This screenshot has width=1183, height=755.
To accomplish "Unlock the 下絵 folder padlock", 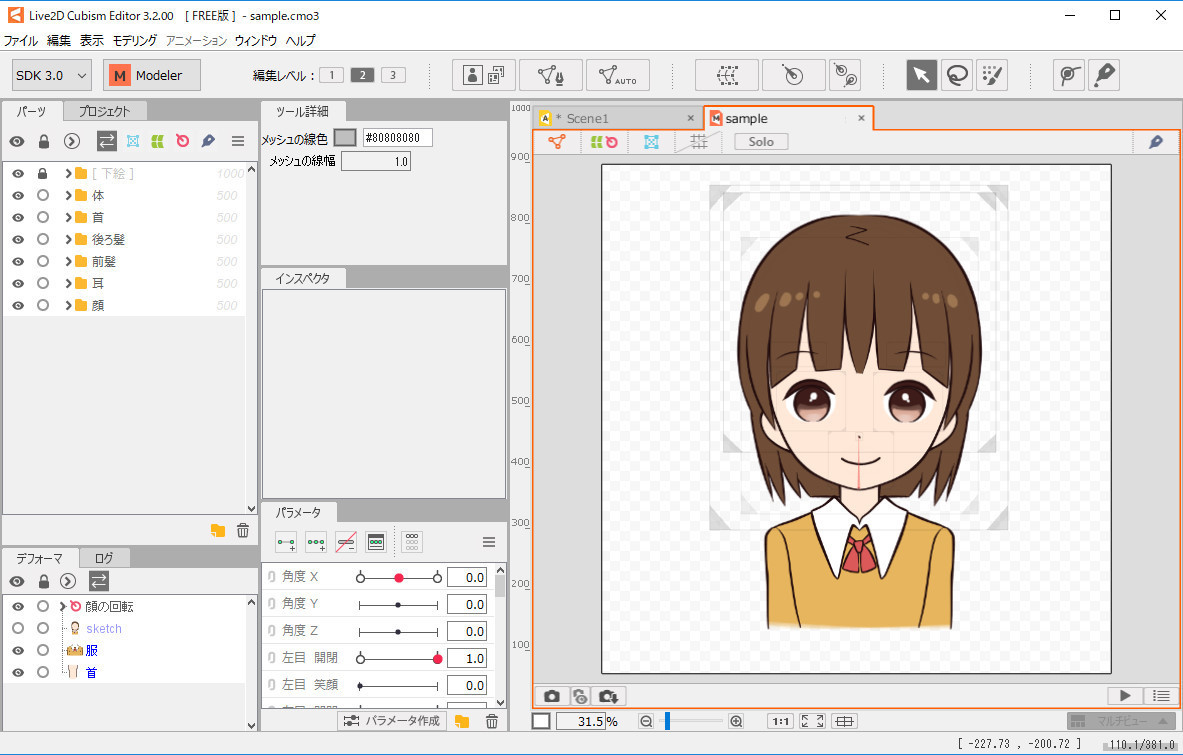I will point(41,172).
